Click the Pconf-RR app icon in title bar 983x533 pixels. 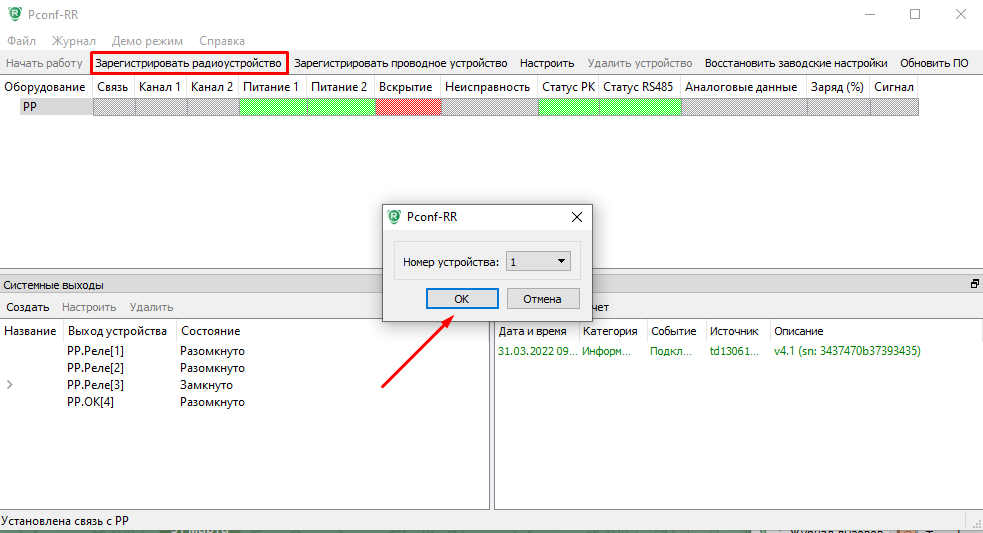pyautogui.click(x=14, y=14)
